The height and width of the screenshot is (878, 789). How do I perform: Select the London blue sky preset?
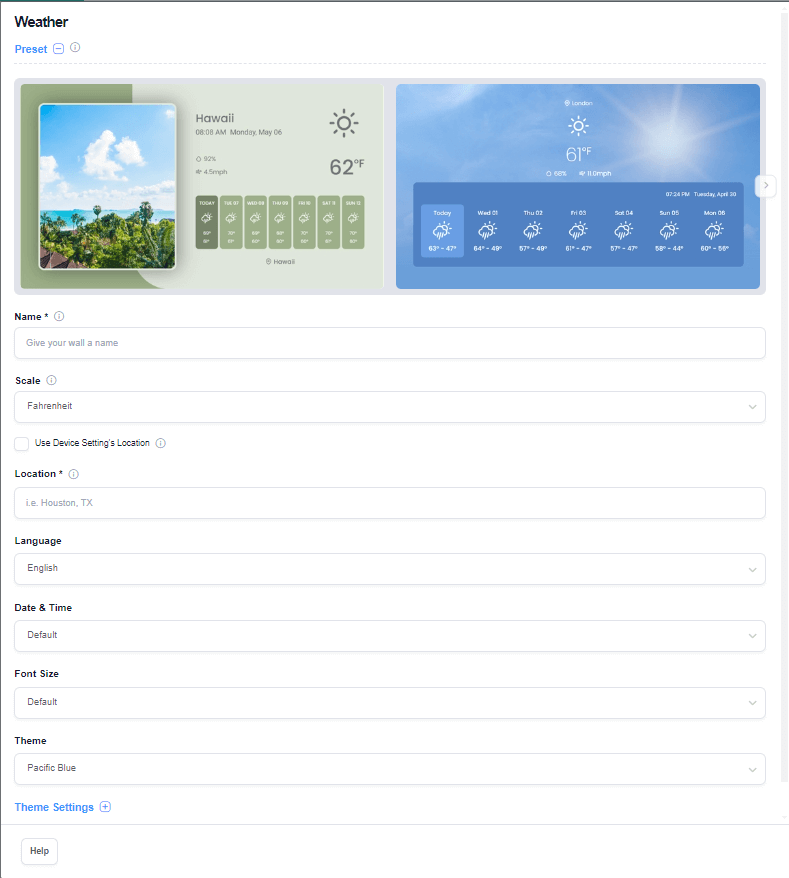pos(578,186)
